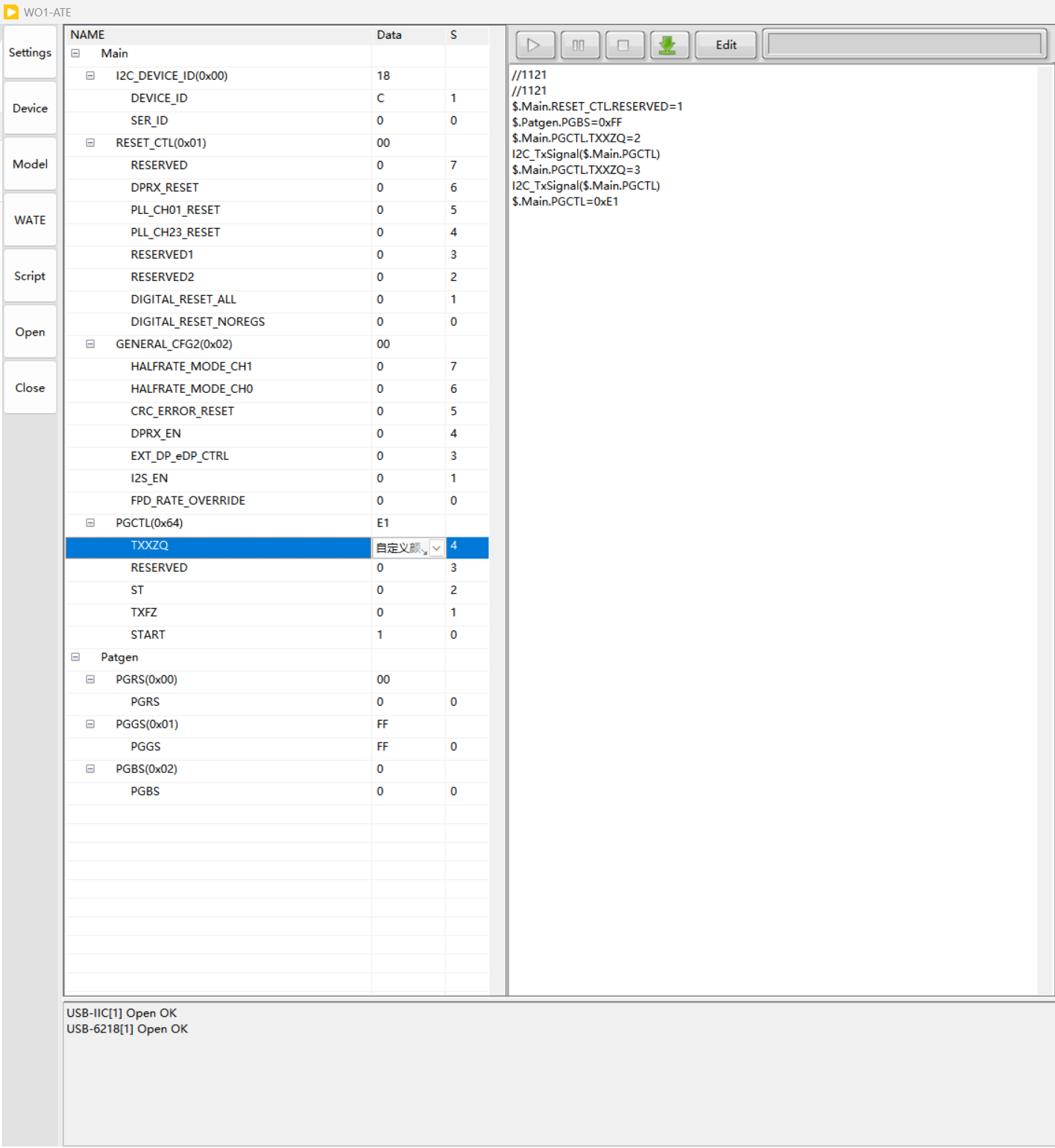Collapse the RESET_CTL(0x01) register group

point(90,143)
